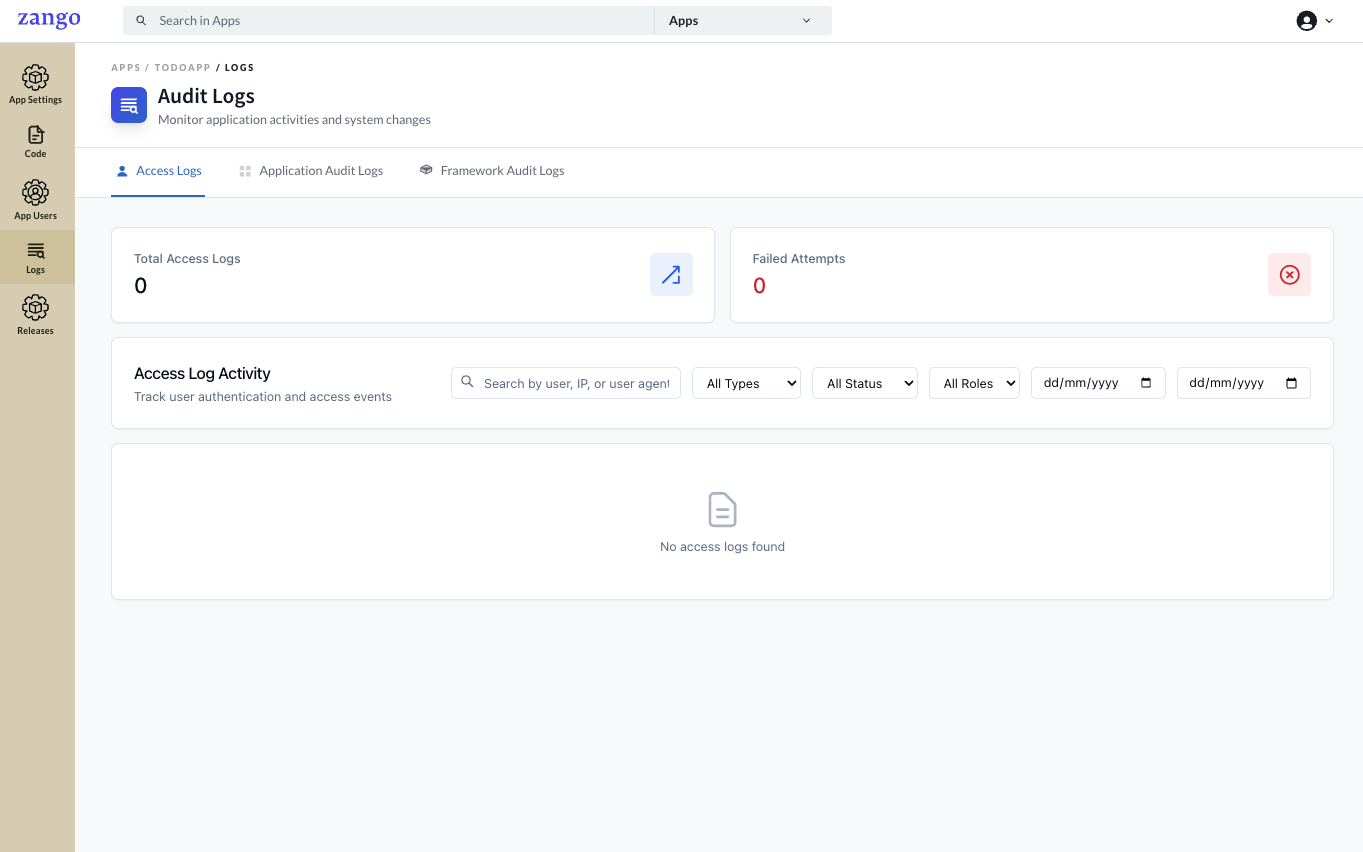The width and height of the screenshot is (1363, 852).
Task: Expand the All Roles filter
Action: [974, 383]
